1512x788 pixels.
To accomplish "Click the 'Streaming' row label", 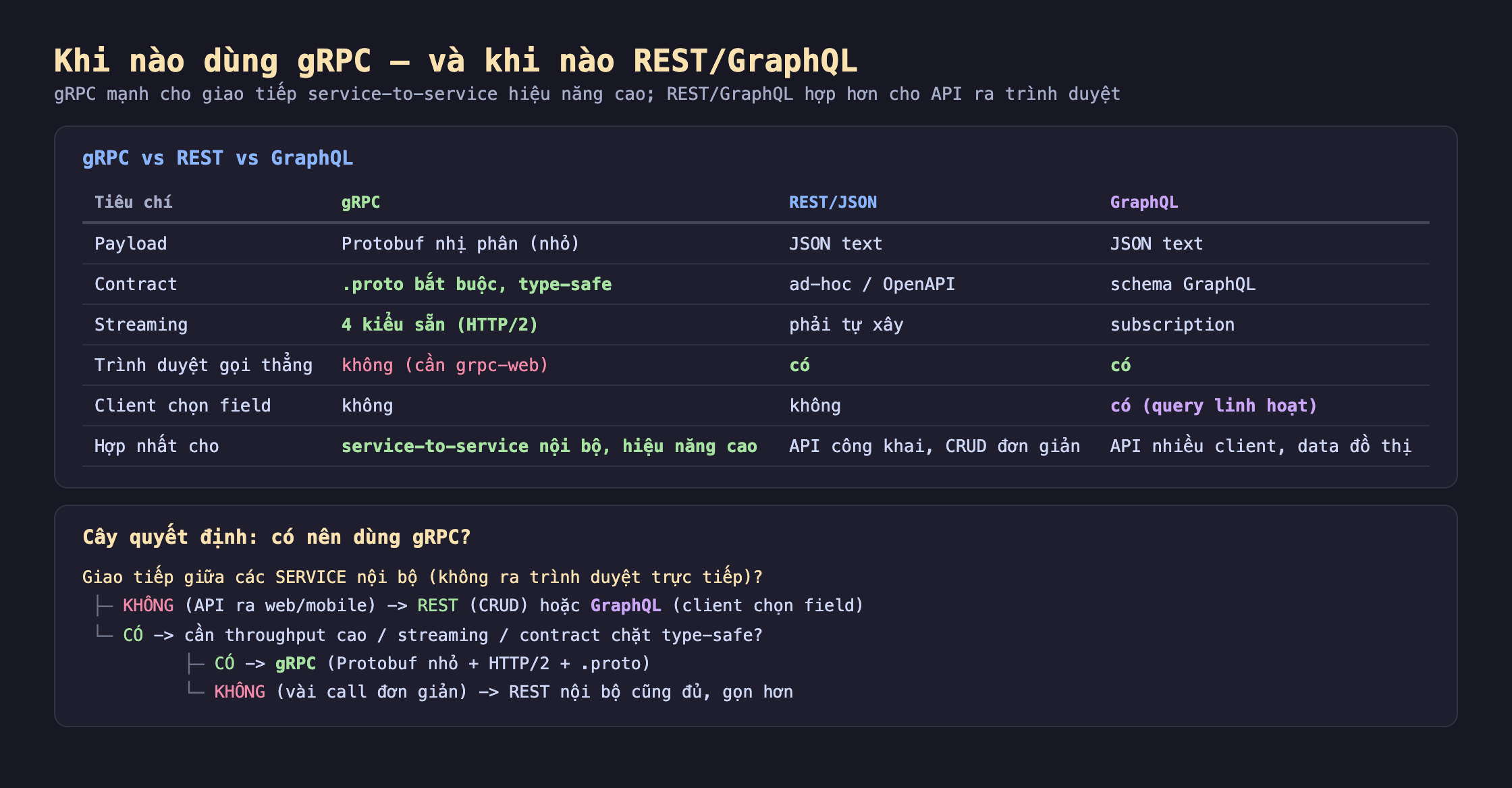I will coord(141,325).
